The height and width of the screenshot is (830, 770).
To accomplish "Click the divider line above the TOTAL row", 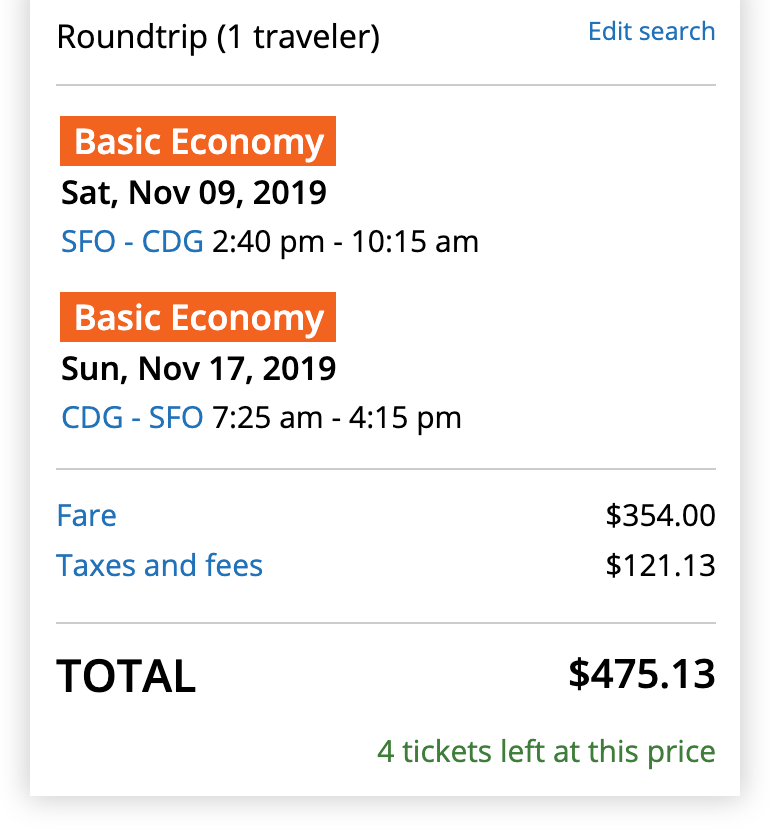I will pyautogui.click(x=386, y=623).
